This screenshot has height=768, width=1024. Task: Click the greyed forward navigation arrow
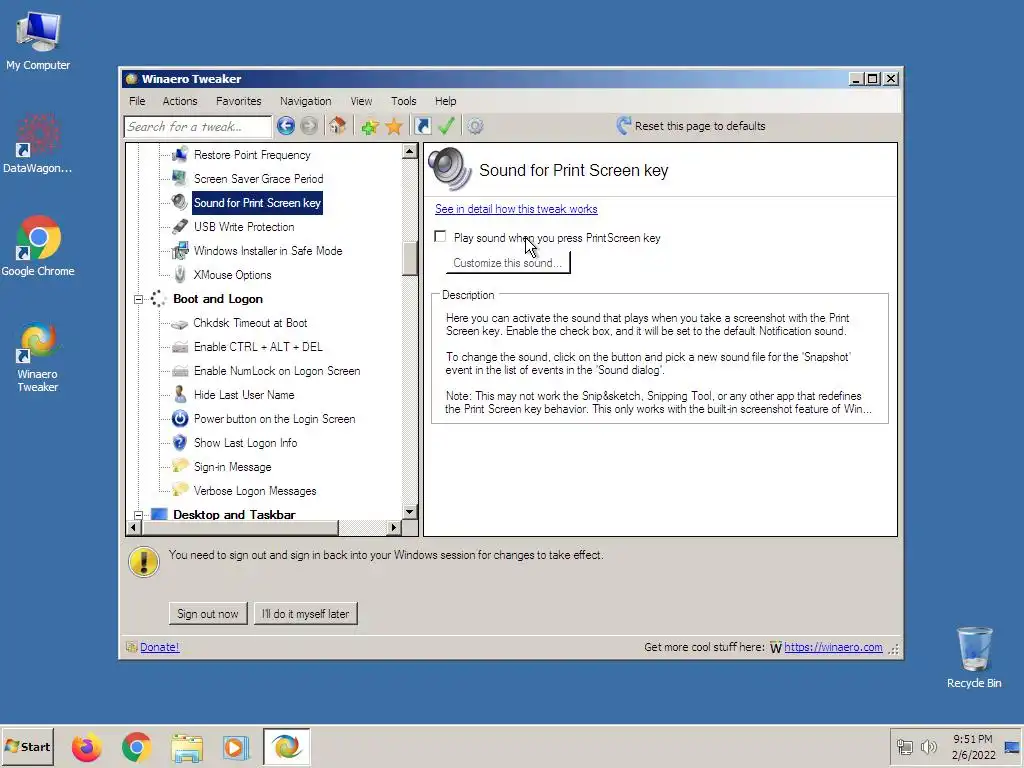pos(309,125)
